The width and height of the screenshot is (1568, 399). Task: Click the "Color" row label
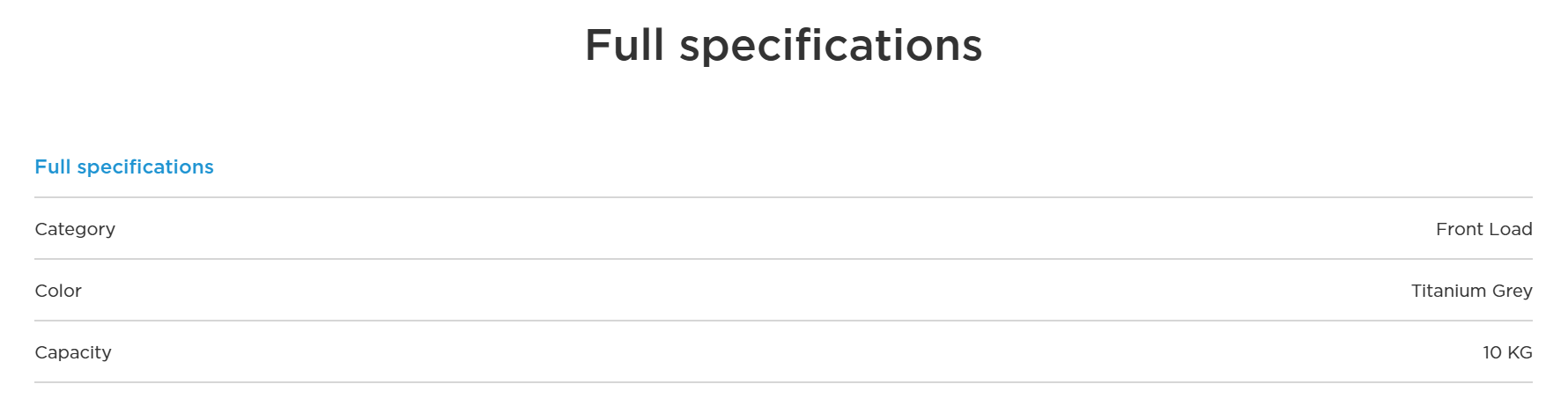(x=58, y=291)
